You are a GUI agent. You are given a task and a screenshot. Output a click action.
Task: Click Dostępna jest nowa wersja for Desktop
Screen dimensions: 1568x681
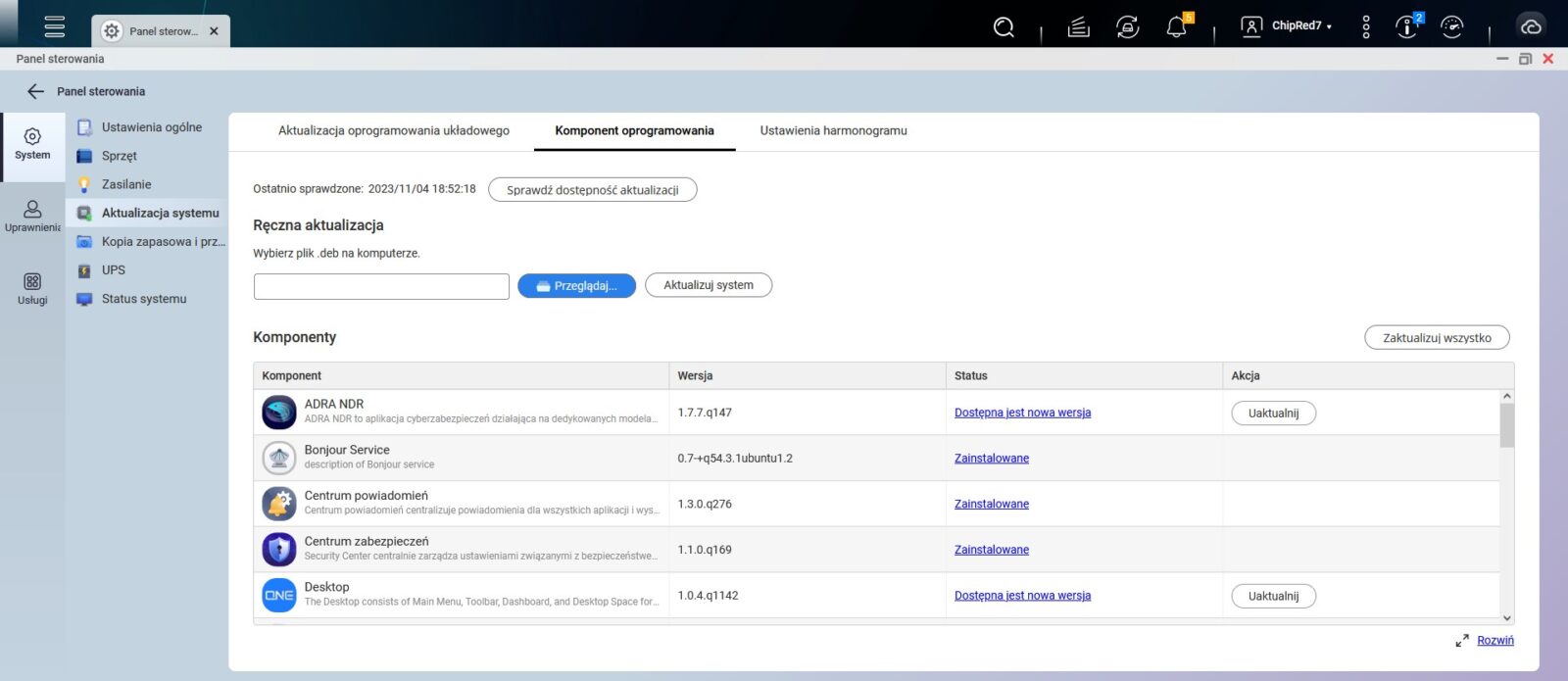(1022, 596)
